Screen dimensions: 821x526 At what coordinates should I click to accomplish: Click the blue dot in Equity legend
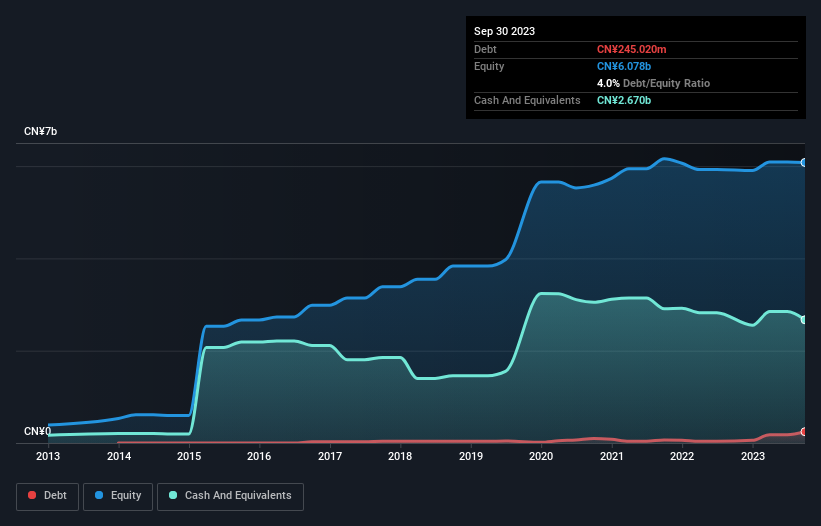click(x=98, y=495)
